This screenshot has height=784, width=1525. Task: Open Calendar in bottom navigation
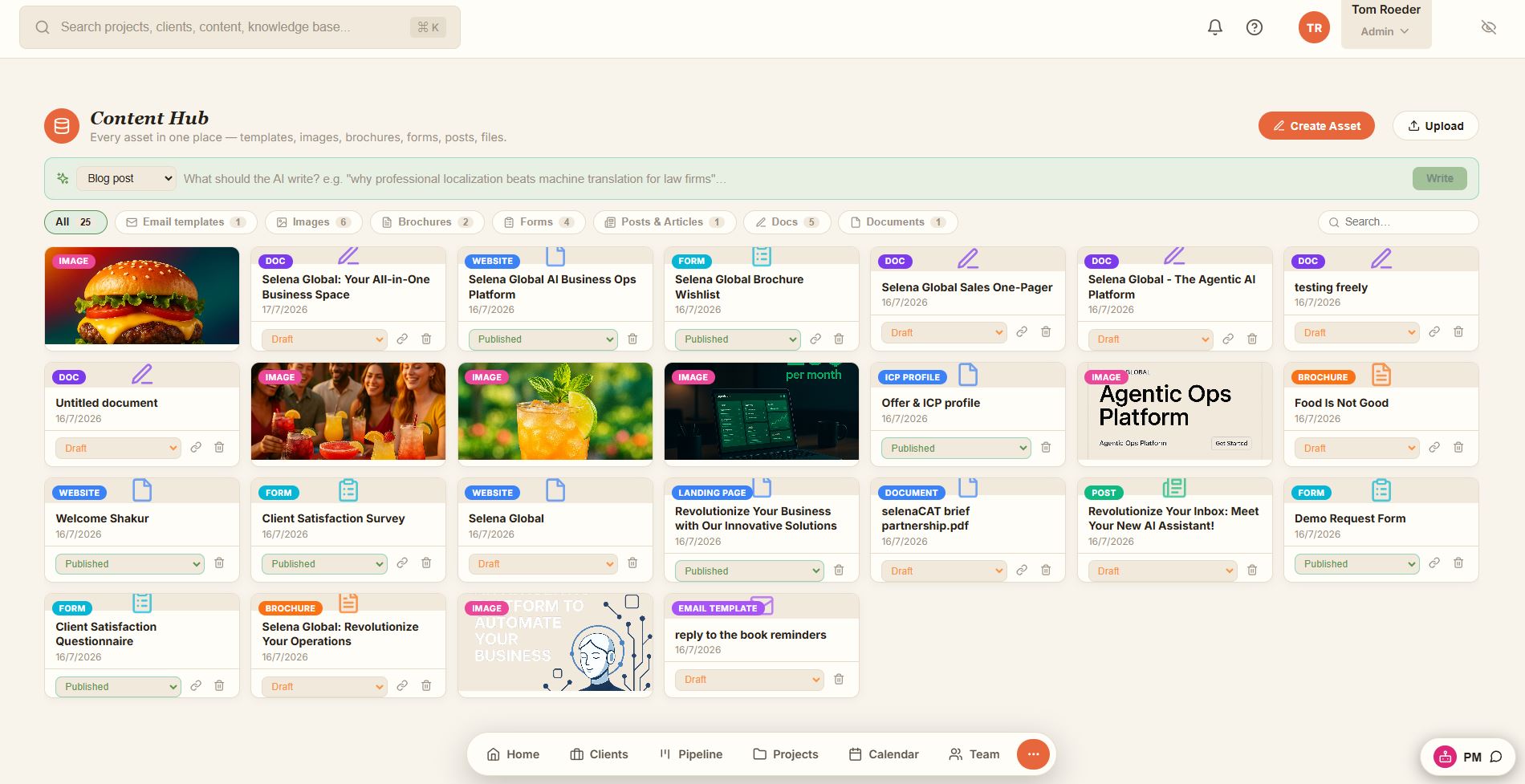(884, 754)
